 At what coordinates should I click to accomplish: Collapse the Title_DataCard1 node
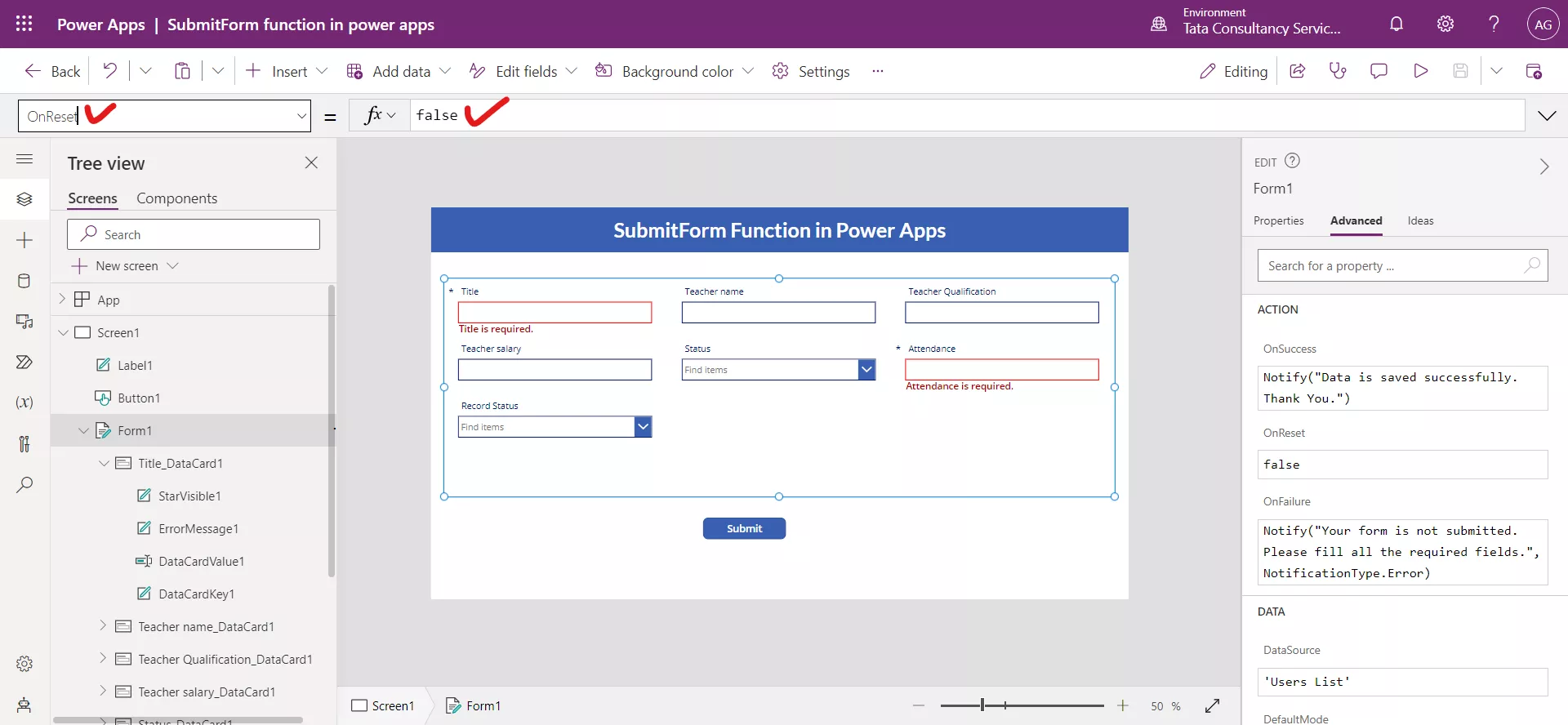pyautogui.click(x=104, y=463)
